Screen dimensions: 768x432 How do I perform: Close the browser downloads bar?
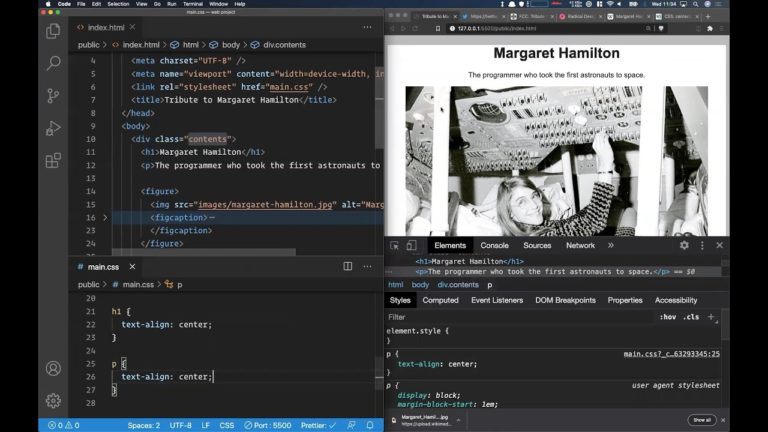point(723,420)
